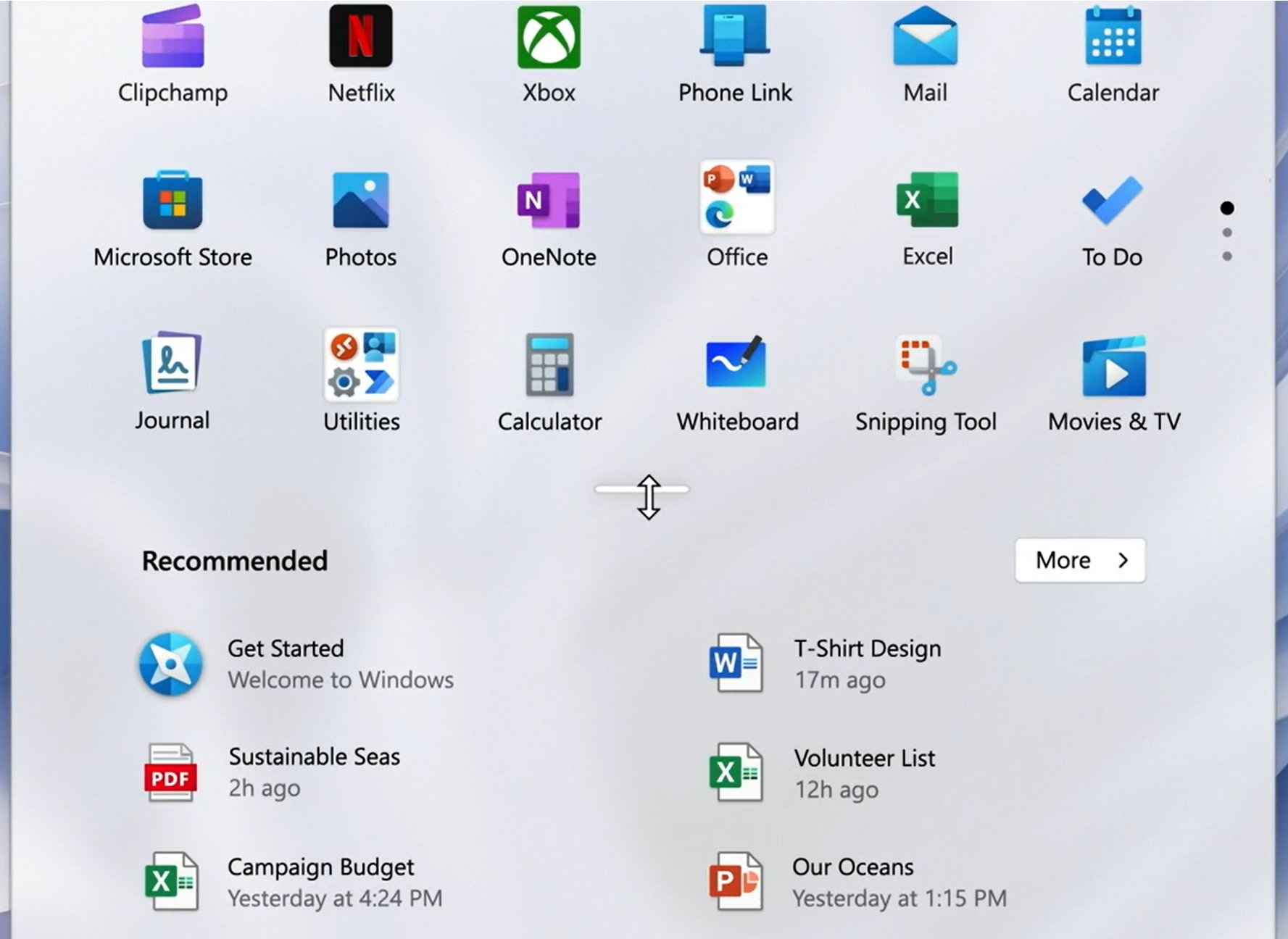This screenshot has height=939, width=1288.
Task: Launch the Mail app
Action: coord(925,54)
